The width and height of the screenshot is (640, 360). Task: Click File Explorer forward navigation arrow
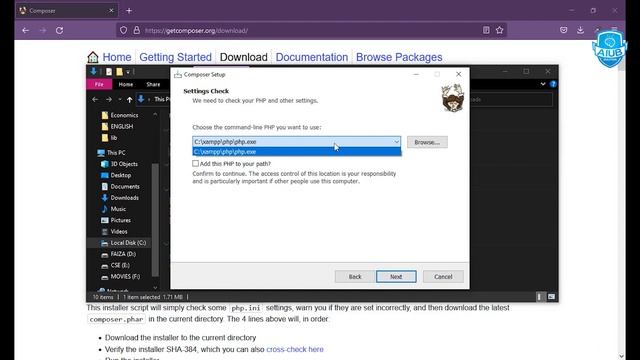pyautogui.click(x=109, y=99)
